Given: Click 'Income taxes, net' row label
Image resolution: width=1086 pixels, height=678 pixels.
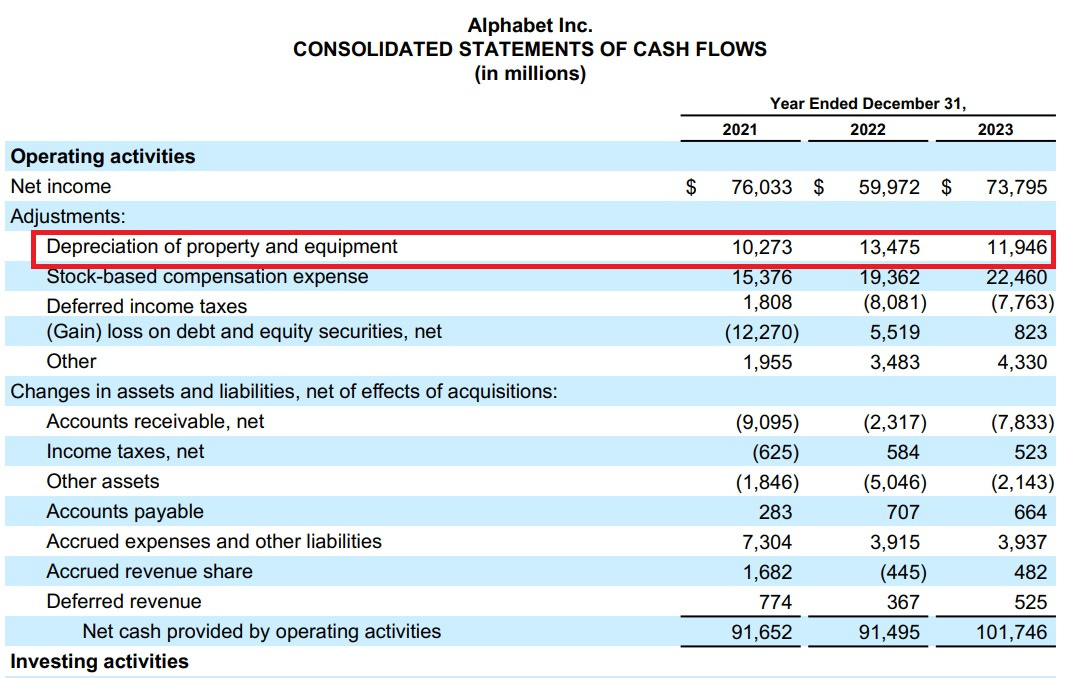Looking at the screenshot, I should click(125, 452).
